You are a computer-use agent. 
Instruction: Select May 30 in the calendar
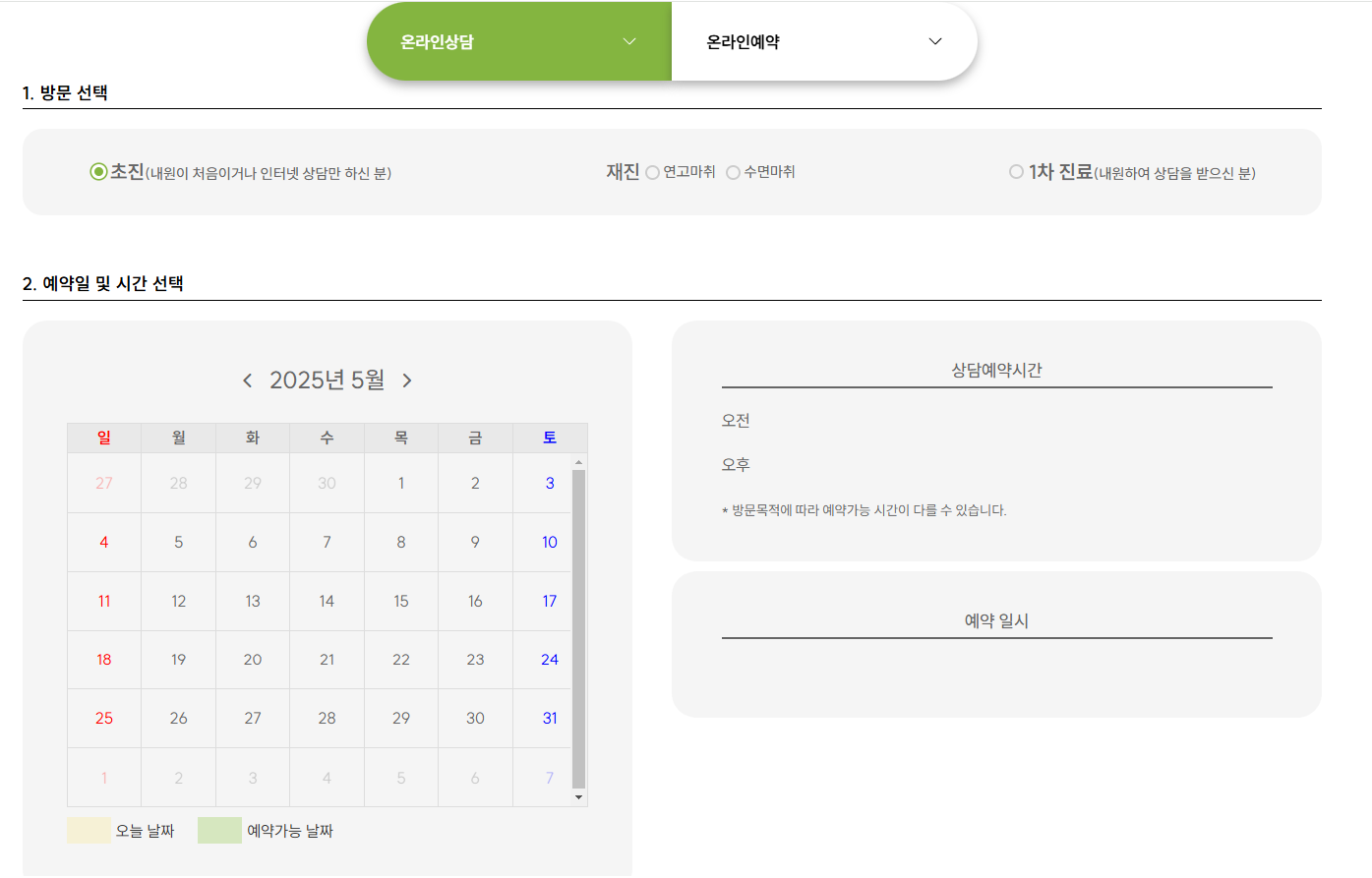(475, 718)
